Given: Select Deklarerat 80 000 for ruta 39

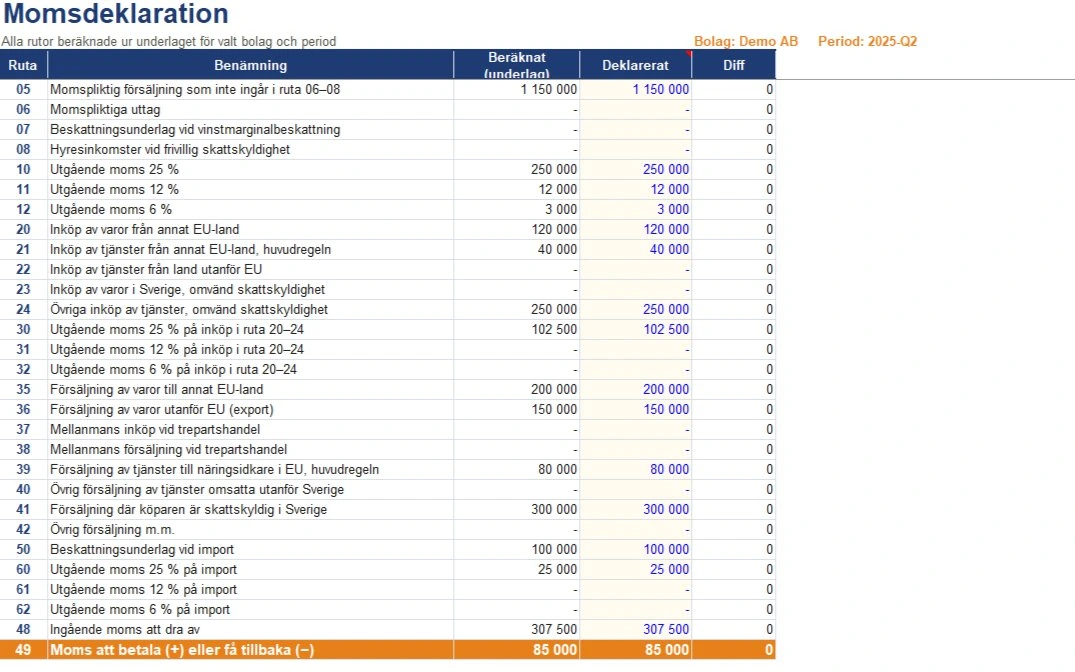Looking at the screenshot, I should 669,470.
